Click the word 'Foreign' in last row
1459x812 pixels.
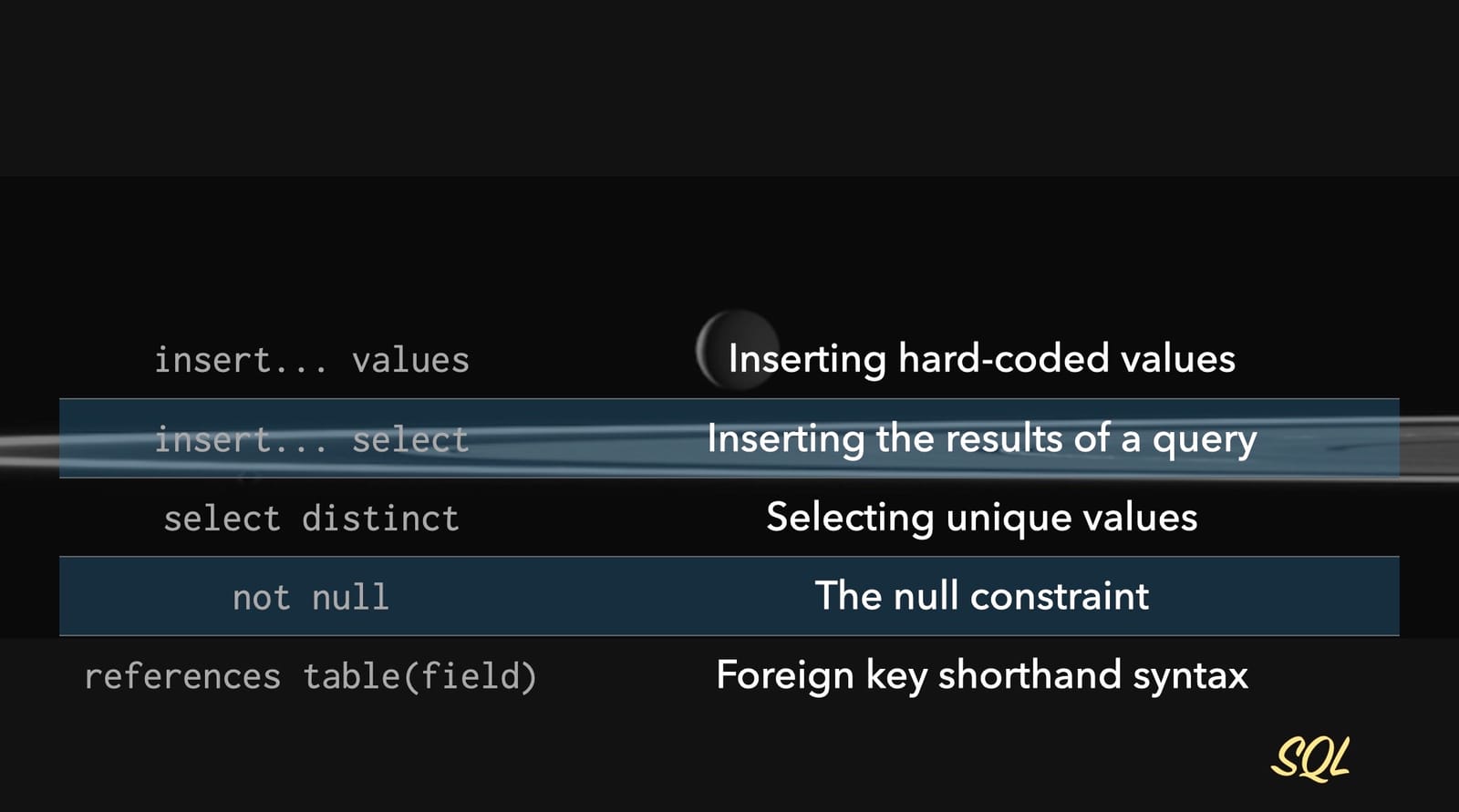tap(784, 675)
